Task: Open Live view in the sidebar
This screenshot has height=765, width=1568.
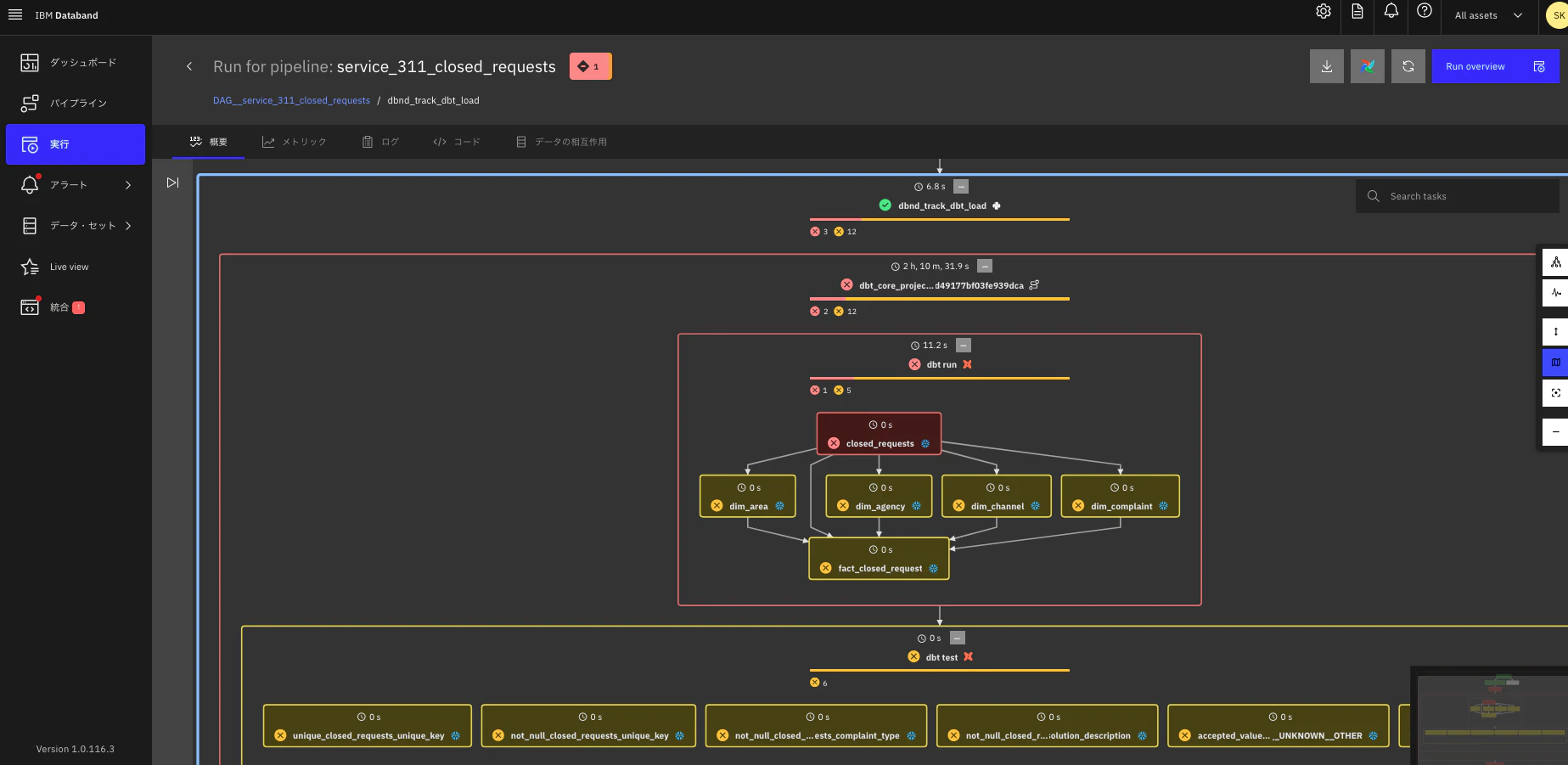Action: point(76,267)
